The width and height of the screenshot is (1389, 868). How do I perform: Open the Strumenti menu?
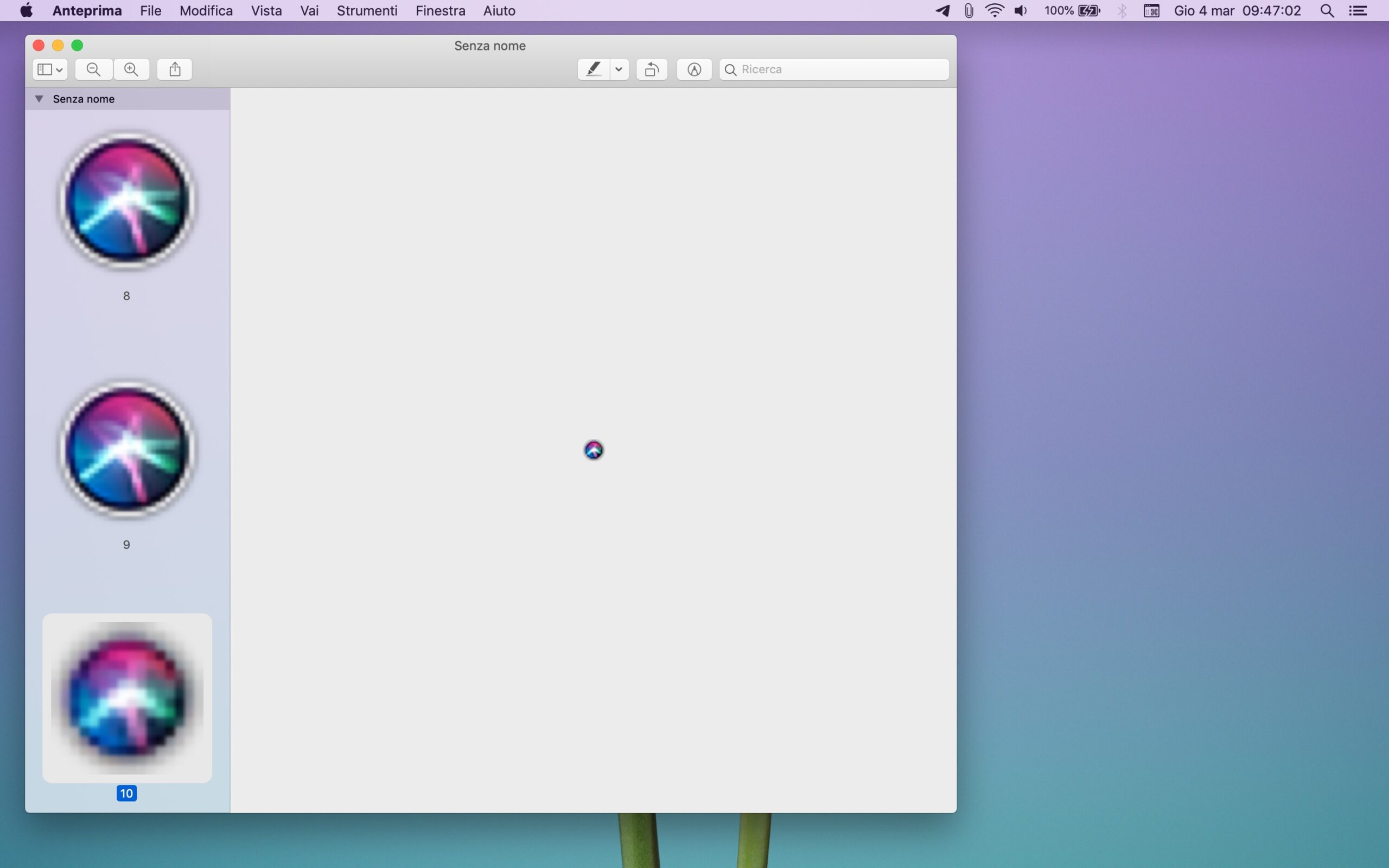click(x=367, y=11)
